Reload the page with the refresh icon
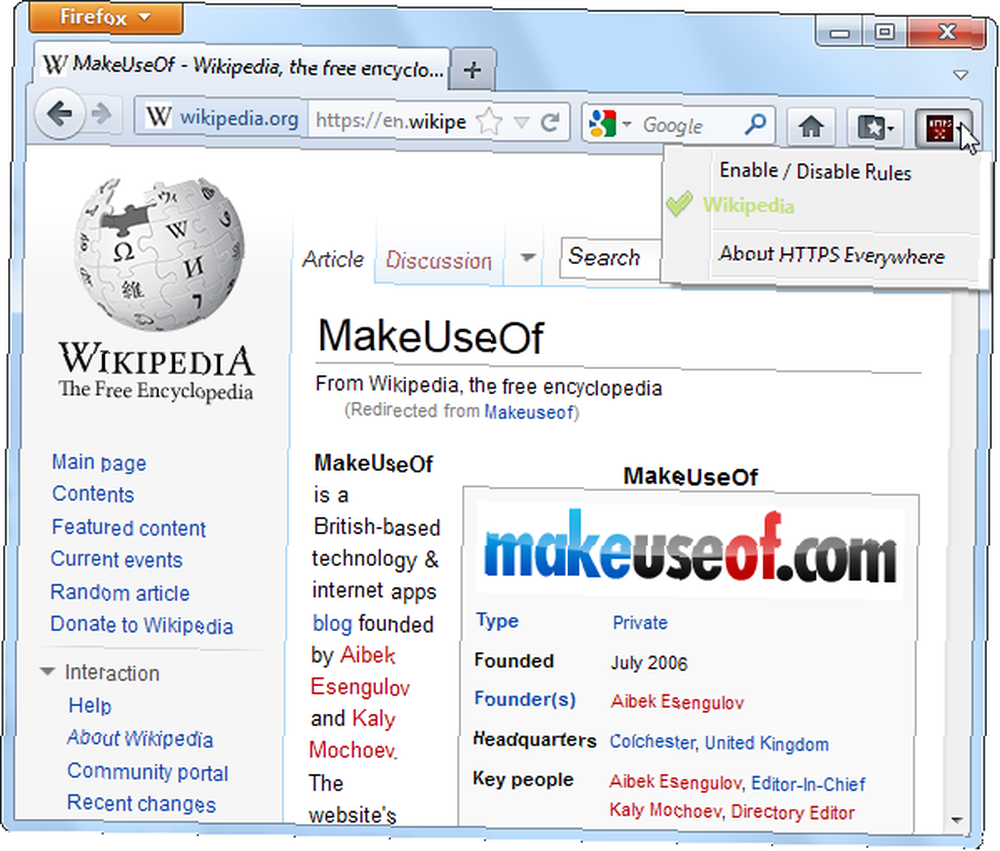This screenshot has height=851, width=1000. [x=550, y=121]
